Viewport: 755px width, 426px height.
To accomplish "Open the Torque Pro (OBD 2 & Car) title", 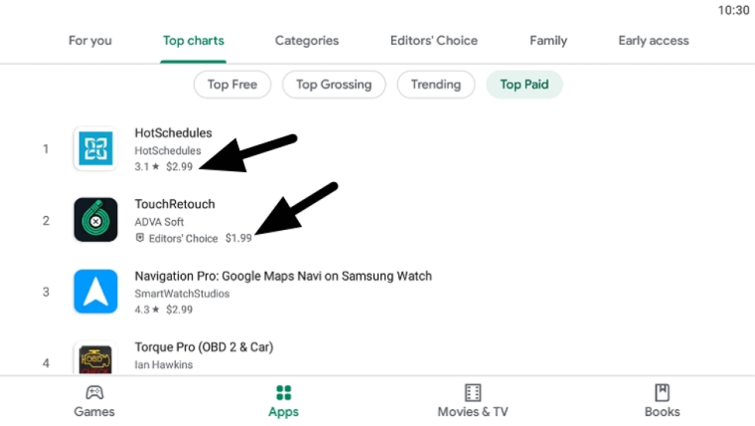I will pyautogui.click(x=204, y=347).
